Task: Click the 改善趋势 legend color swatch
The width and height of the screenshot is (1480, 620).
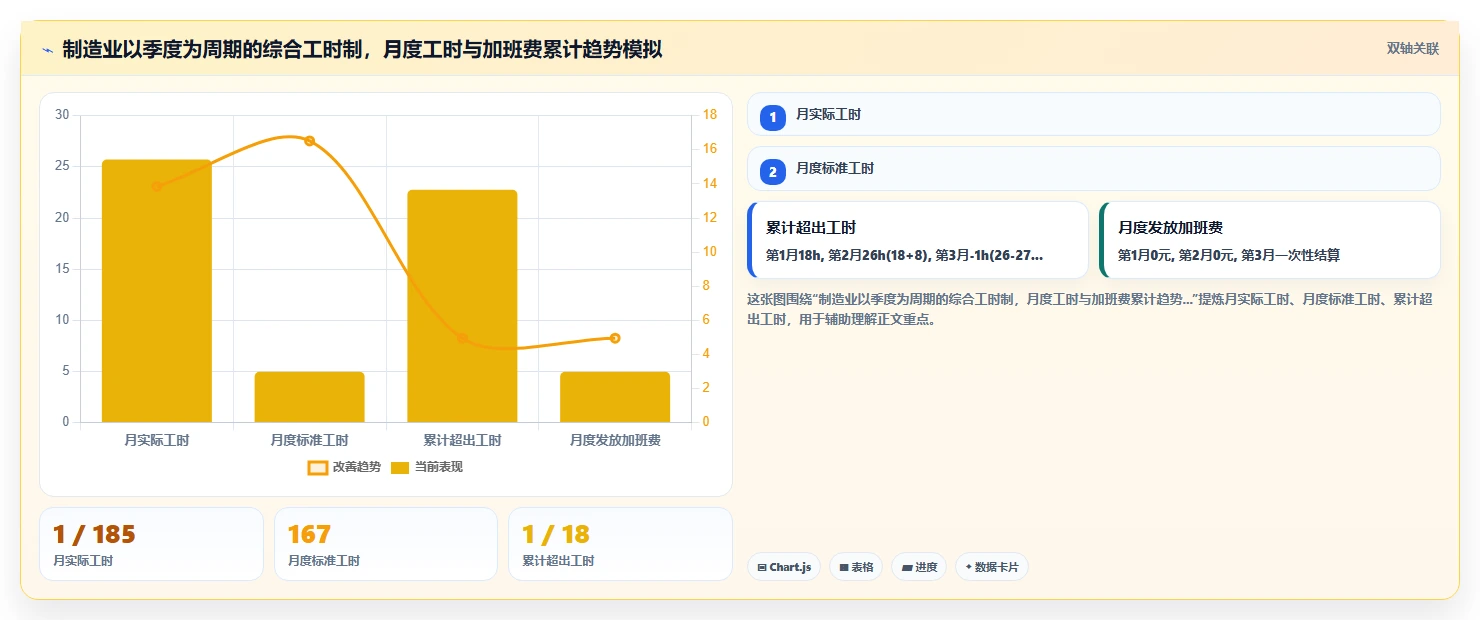Action: click(x=318, y=467)
